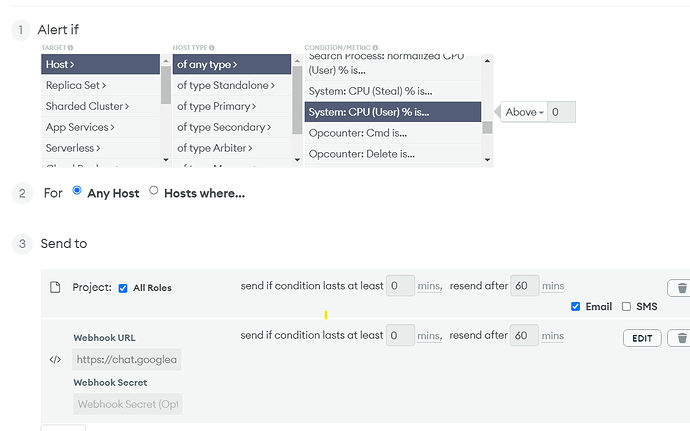Open the Above threshold operator dropdown
Screen dimensions: 690x431
524,113
